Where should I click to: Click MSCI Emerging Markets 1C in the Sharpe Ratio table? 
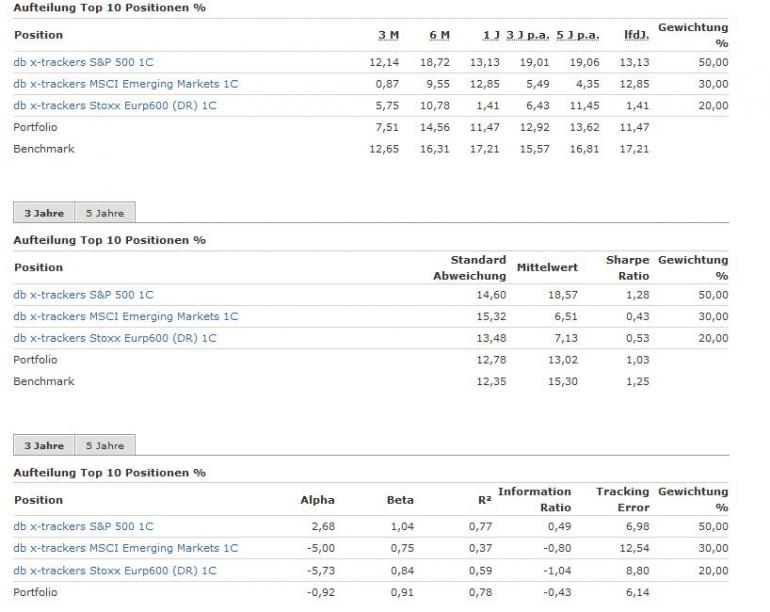pyautogui.click(x=125, y=317)
